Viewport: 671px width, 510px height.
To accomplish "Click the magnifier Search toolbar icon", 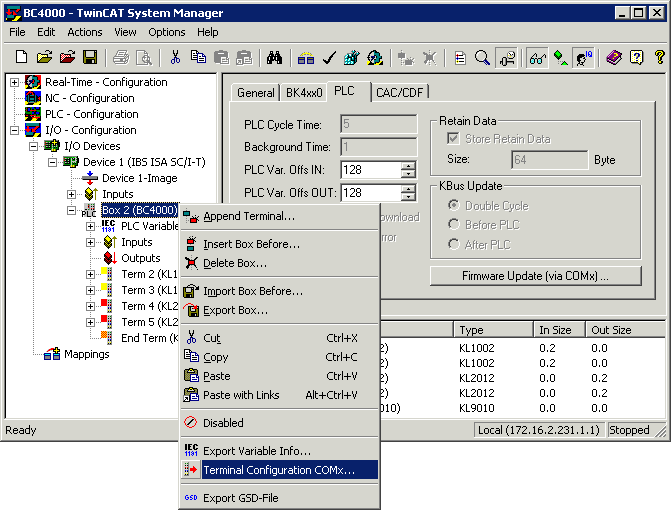I will [483, 57].
